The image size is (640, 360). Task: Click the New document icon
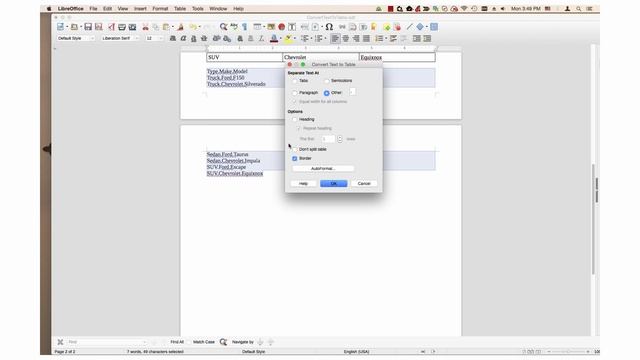coord(60,27)
